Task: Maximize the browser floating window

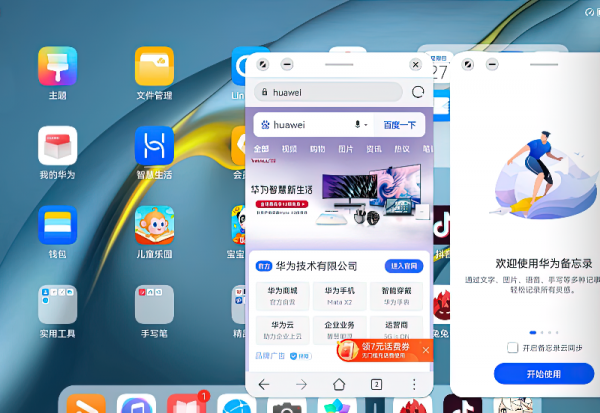Action: [x=263, y=64]
